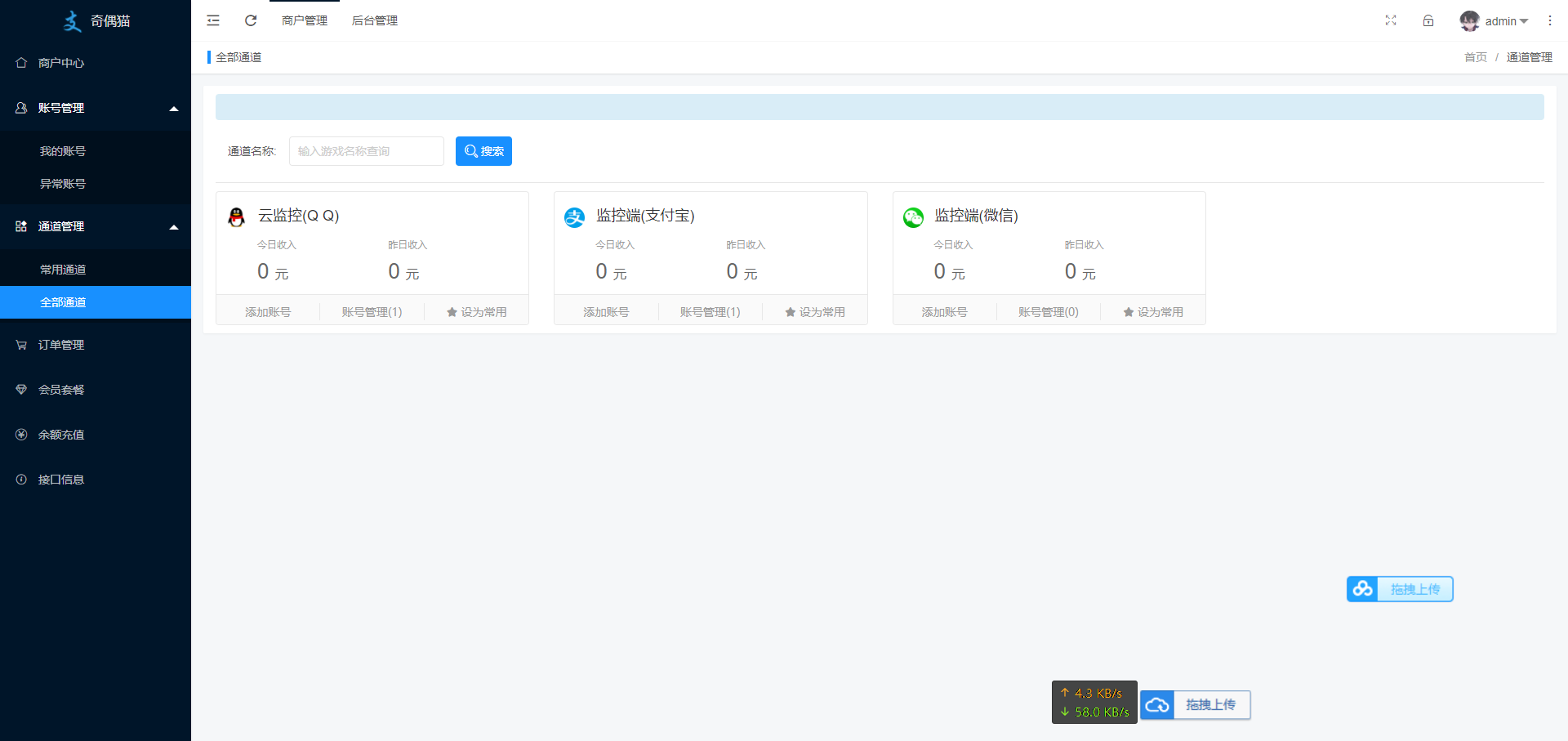1568x741 pixels.
Task: Switch to the 后台管理 tab
Action: tap(375, 20)
